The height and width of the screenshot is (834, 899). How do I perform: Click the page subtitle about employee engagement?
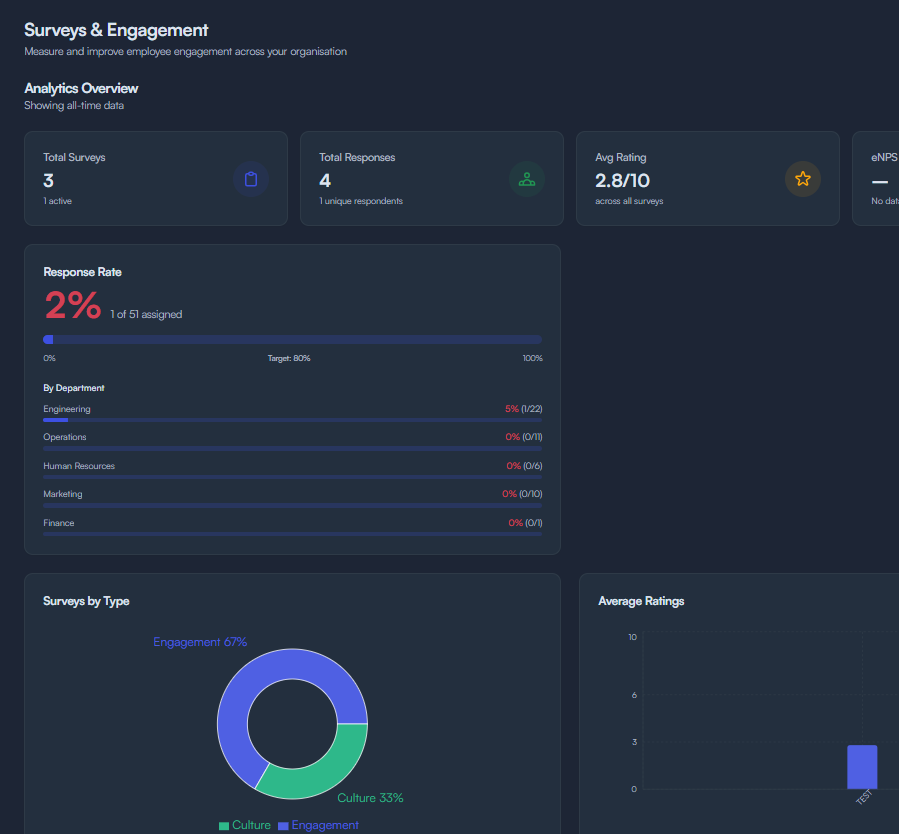[185, 52]
